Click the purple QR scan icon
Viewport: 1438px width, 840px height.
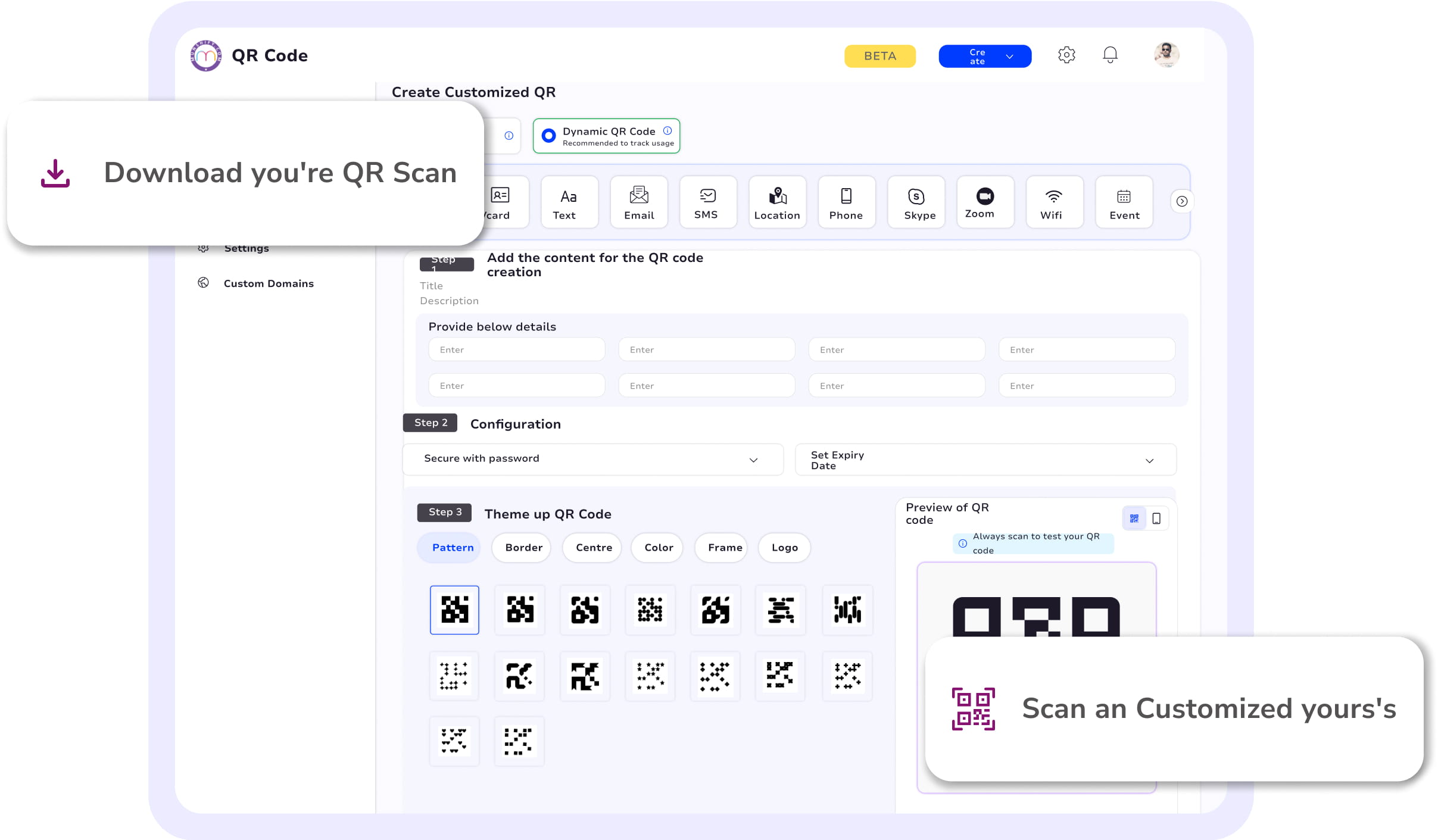click(973, 709)
